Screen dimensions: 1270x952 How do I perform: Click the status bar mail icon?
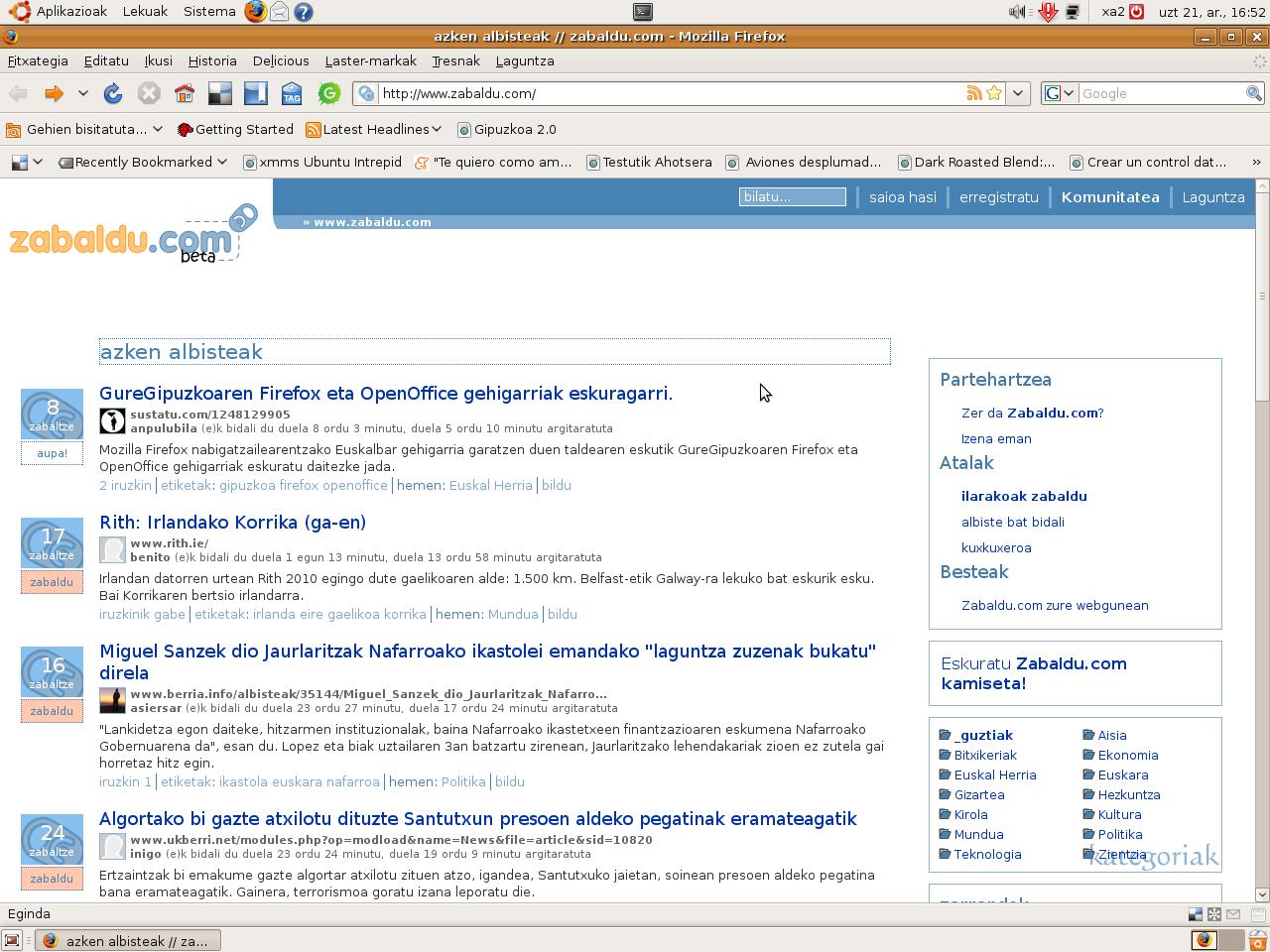click(x=1233, y=914)
